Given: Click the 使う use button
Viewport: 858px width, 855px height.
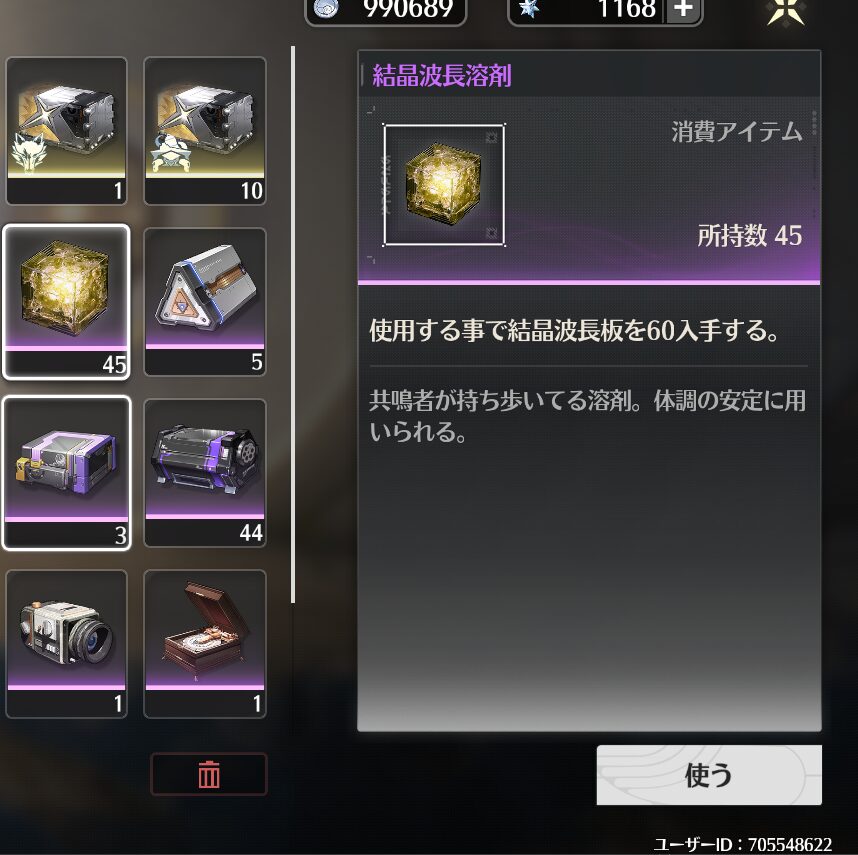Looking at the screenshot, I should click(x=709, y=775).
